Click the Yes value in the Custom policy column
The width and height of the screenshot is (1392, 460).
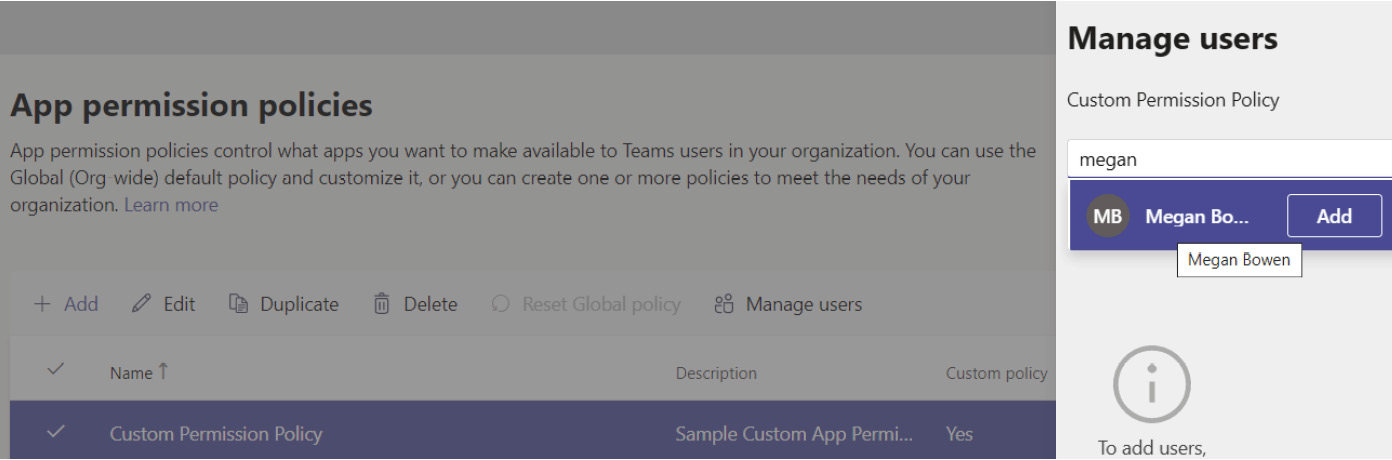coord(960,434)
